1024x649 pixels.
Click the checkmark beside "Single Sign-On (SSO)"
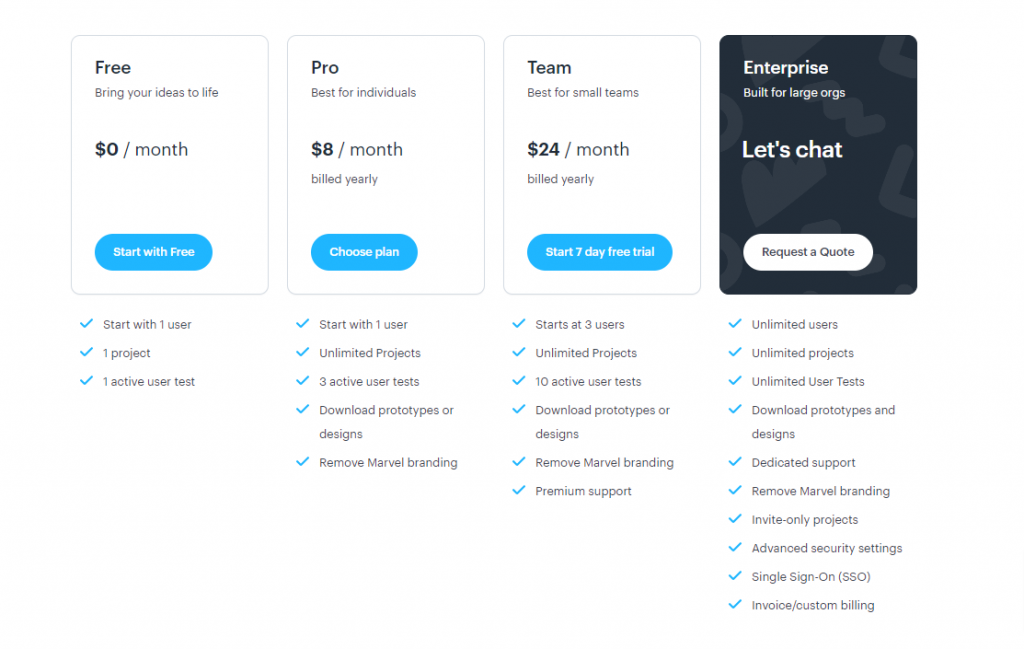pos(734,577)
